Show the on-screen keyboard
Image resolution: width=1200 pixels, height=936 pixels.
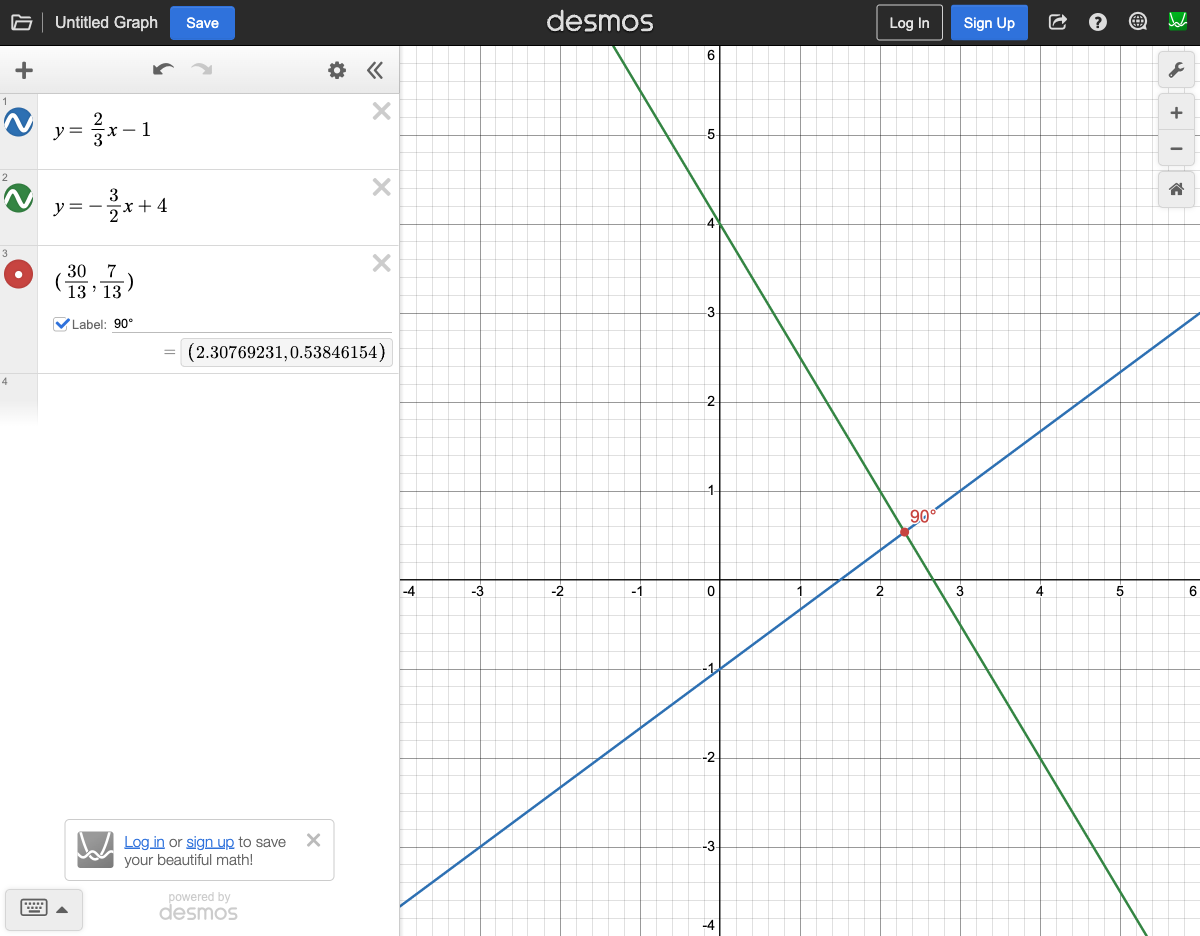(44, 909)
